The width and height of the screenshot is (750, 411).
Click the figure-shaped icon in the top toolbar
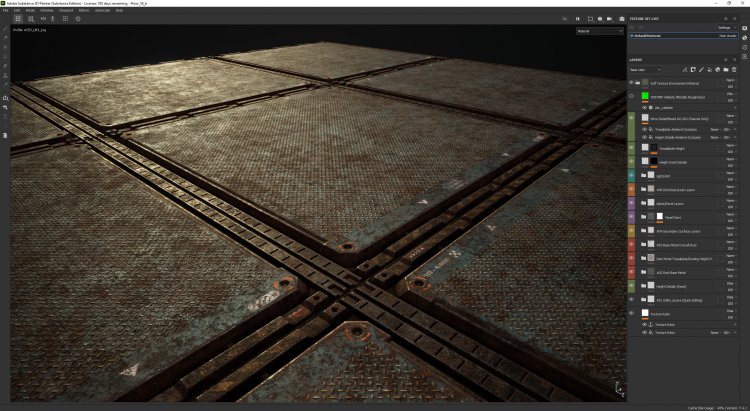click(53, 19)
